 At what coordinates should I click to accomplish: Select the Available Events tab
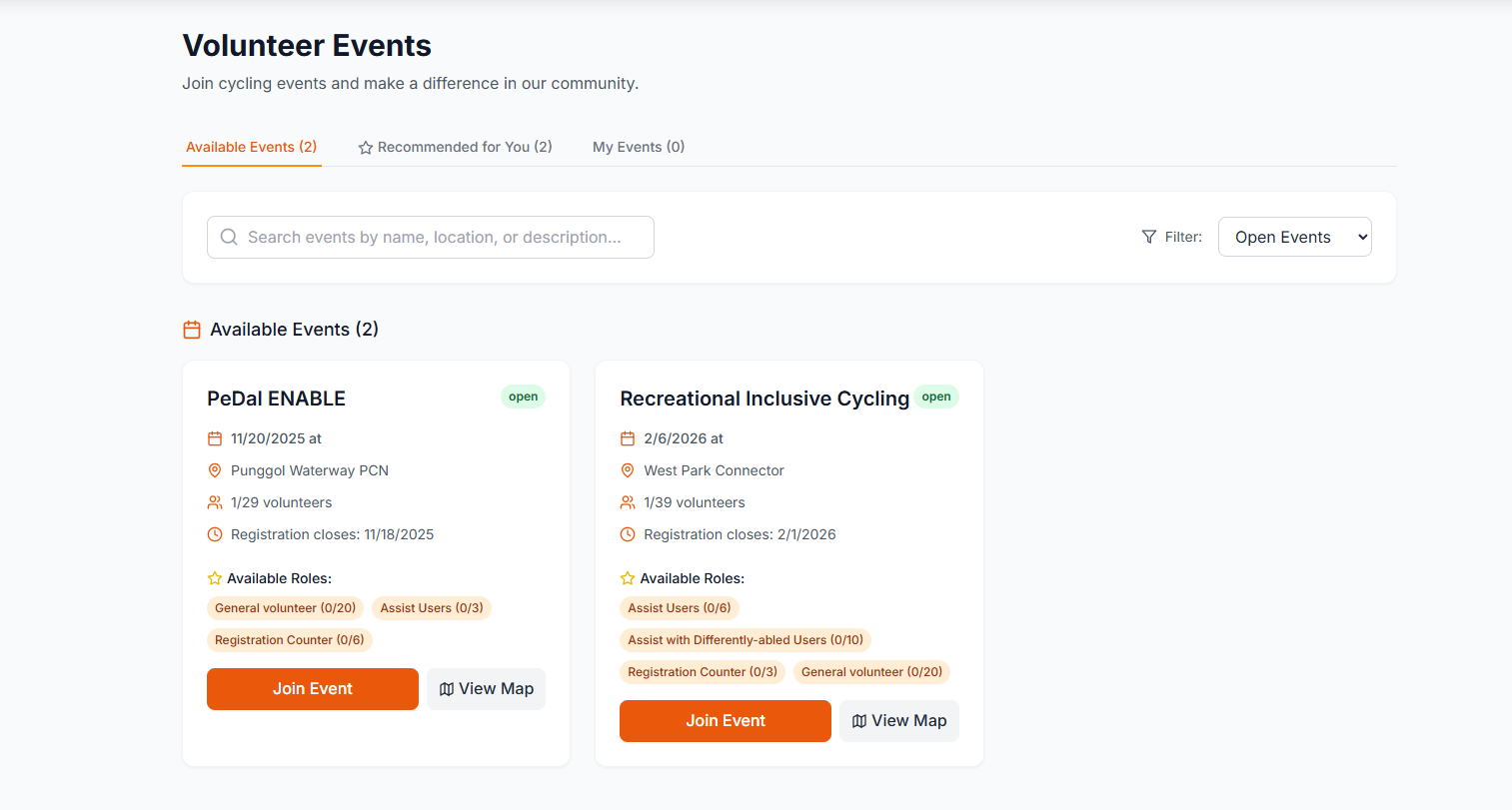[252, 147]
